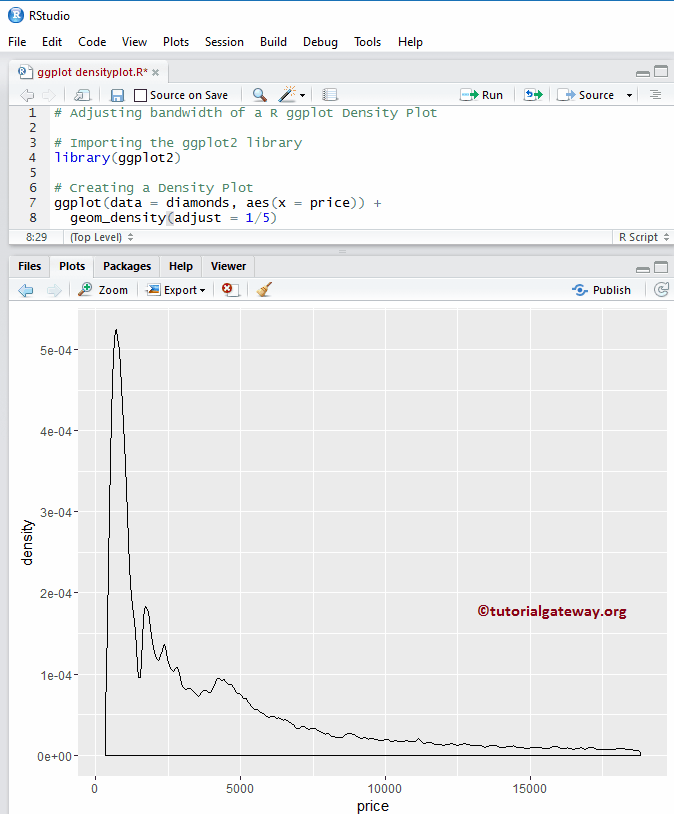This screenshot has width=674, height=814.
Task: Enable Source on Save checkbox
Action: click(140, 95)
